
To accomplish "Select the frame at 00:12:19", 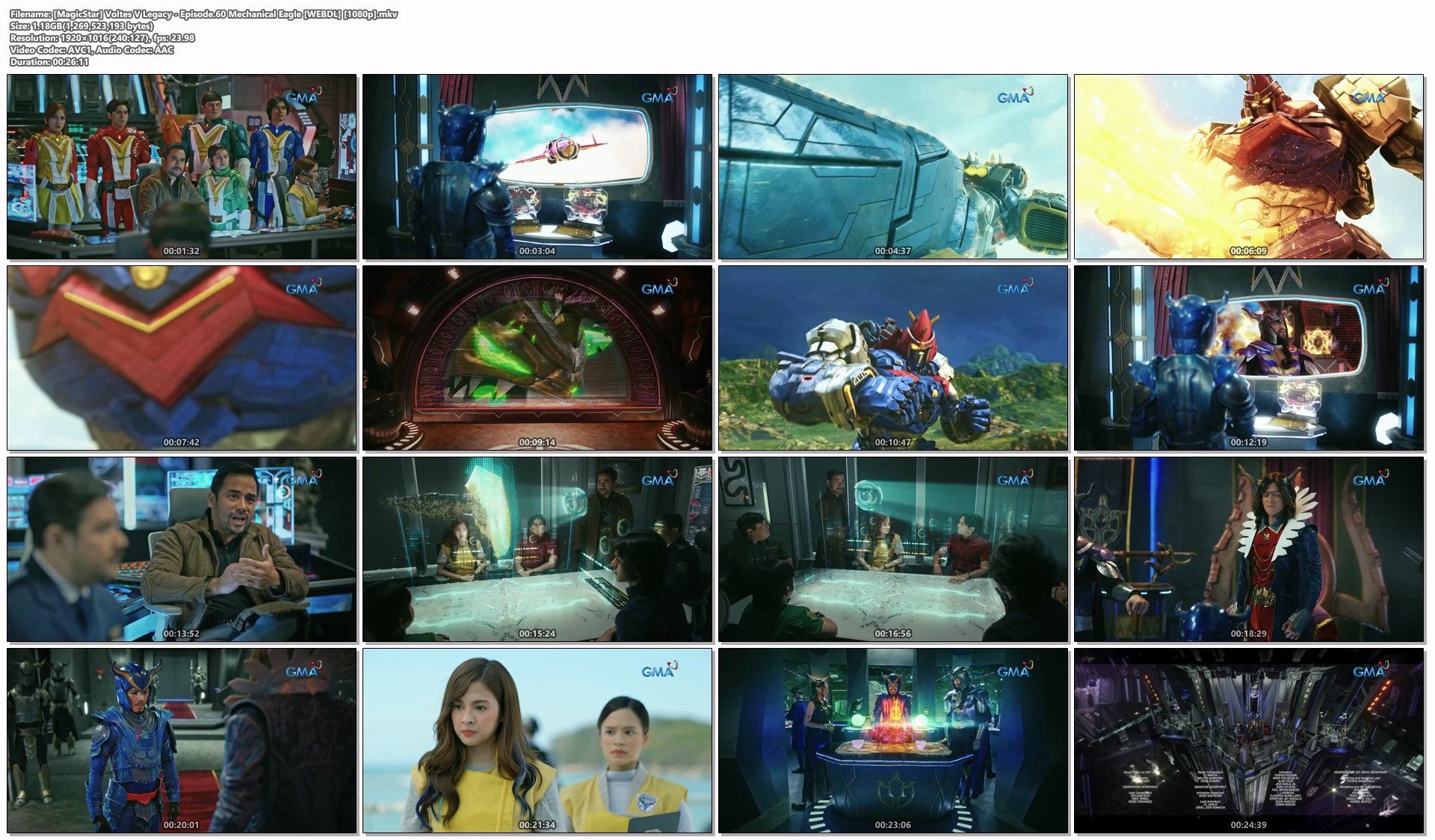I will (x=1249, y=357).
